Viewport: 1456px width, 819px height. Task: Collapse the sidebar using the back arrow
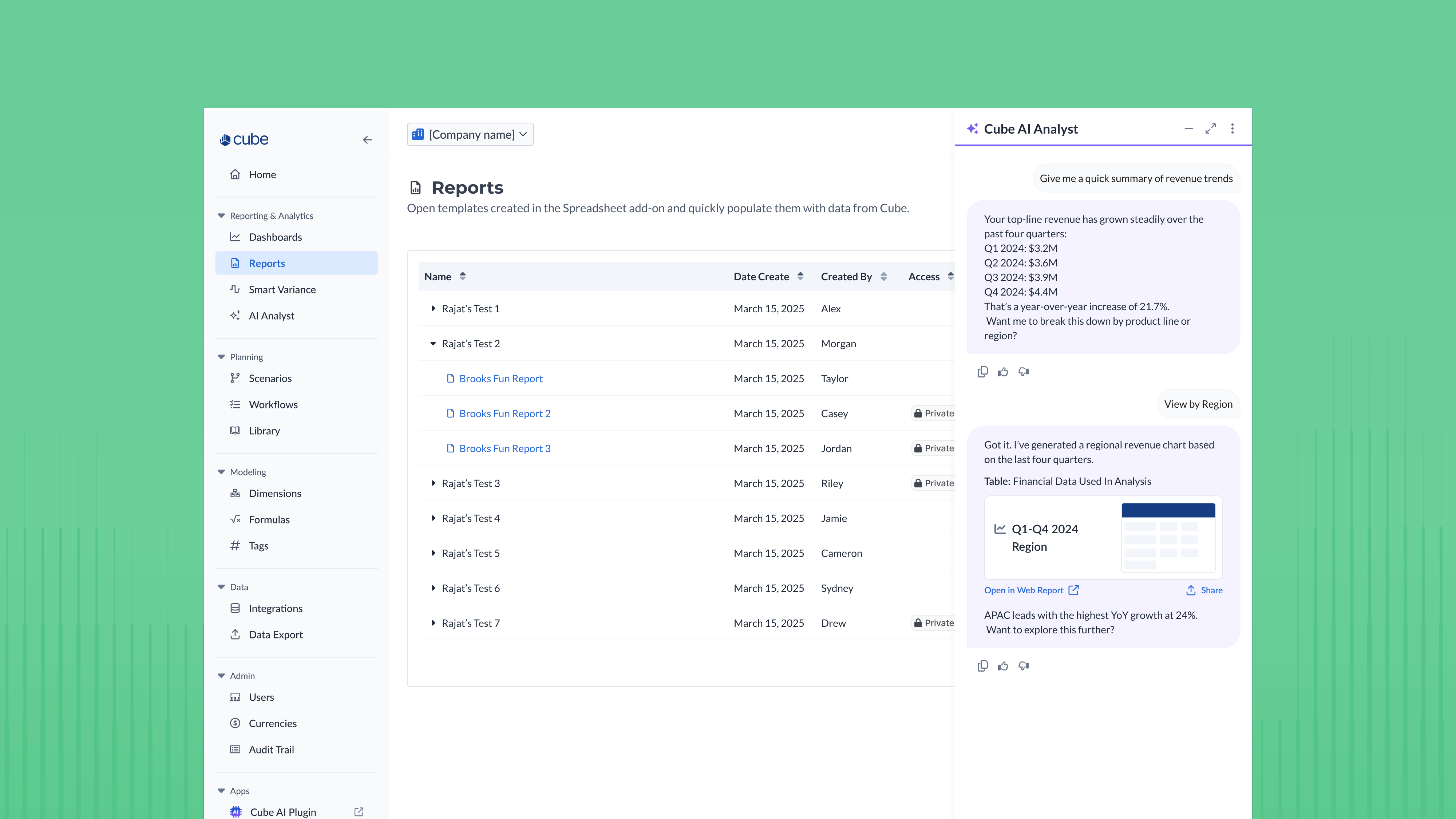367,140
